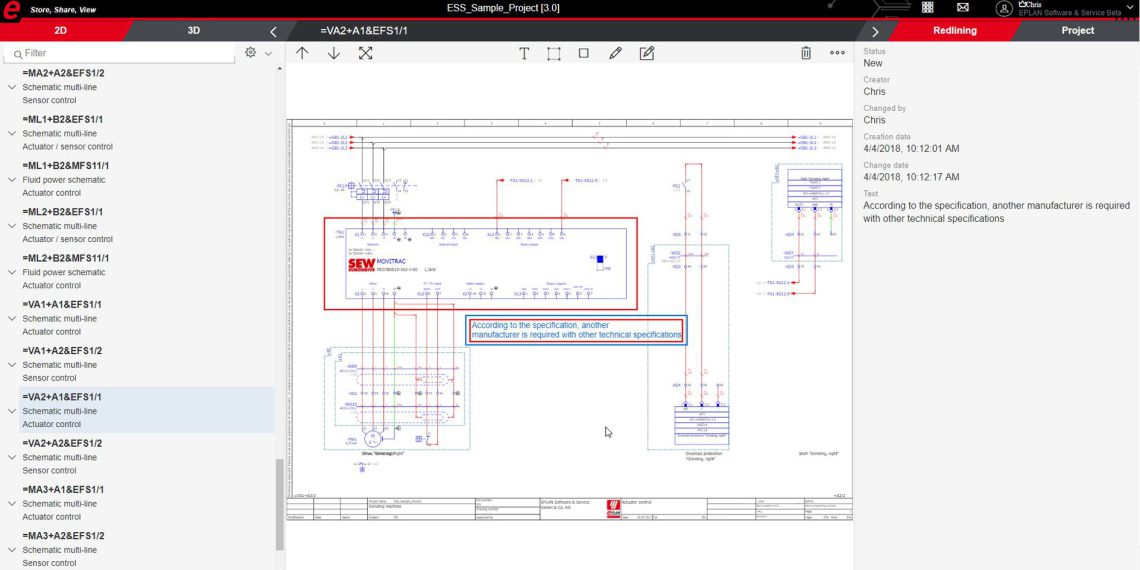Expand the =VA1+A1&EFS1/1 page entry
1140x570 pixels.
[x=12, y=319]
